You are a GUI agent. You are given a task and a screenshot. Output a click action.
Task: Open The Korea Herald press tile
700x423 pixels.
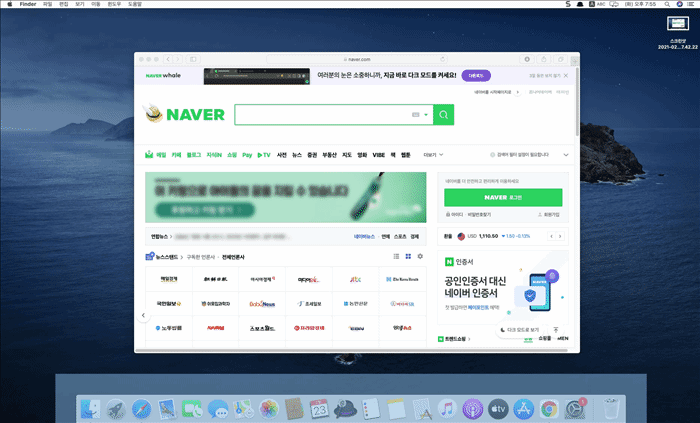click(x=402, y=279)
